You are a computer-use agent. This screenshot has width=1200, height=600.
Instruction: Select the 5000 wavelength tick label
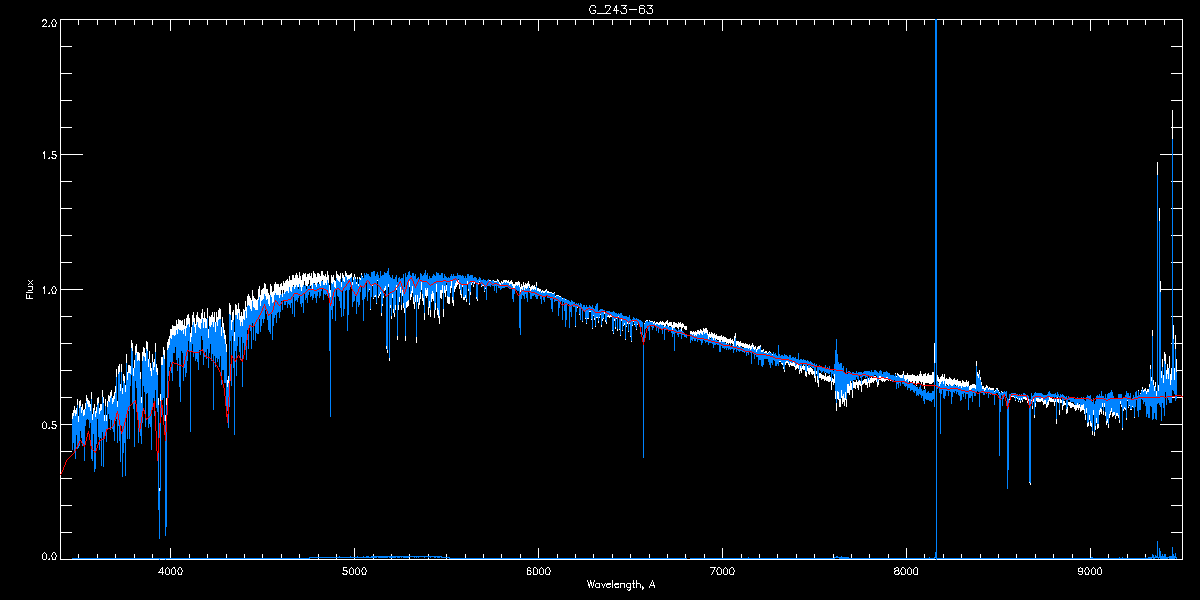[355, 571]
